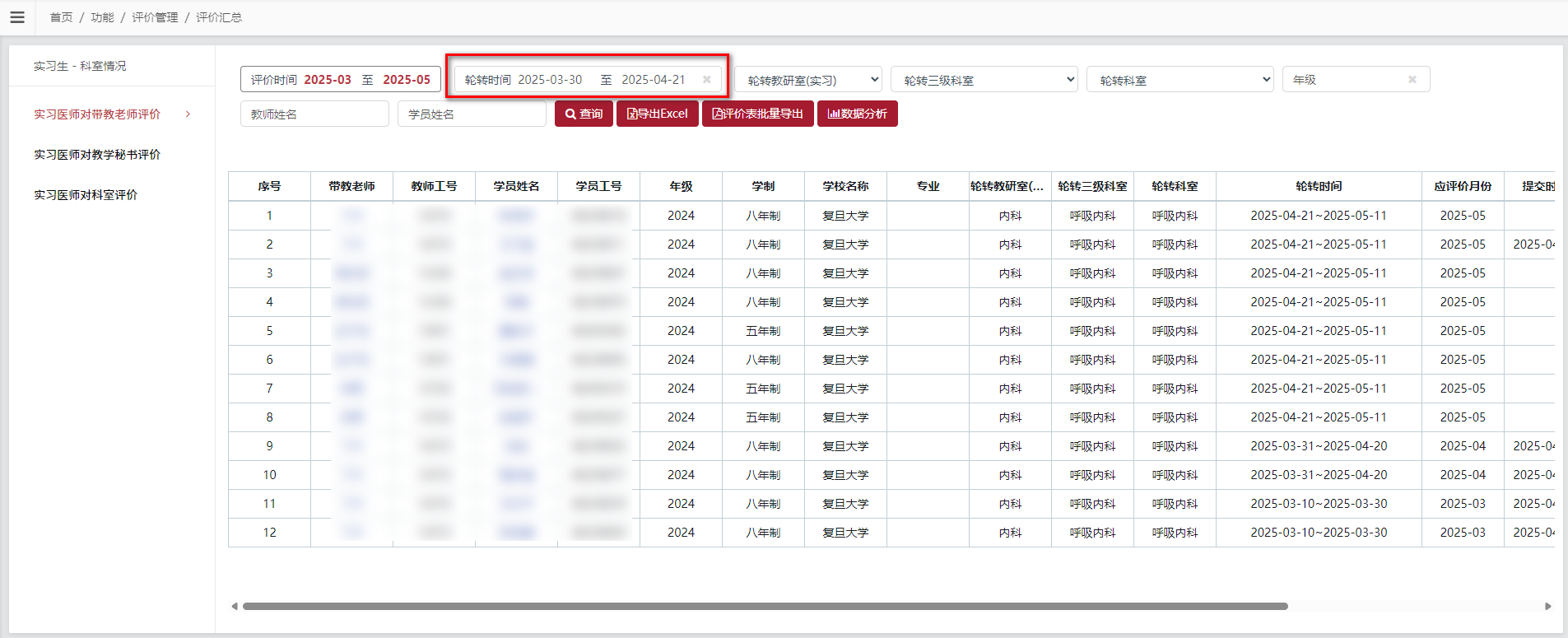Click the 序号 column header
The height and width of the screenshot is (638, 1568).
[x=269, y=186]
